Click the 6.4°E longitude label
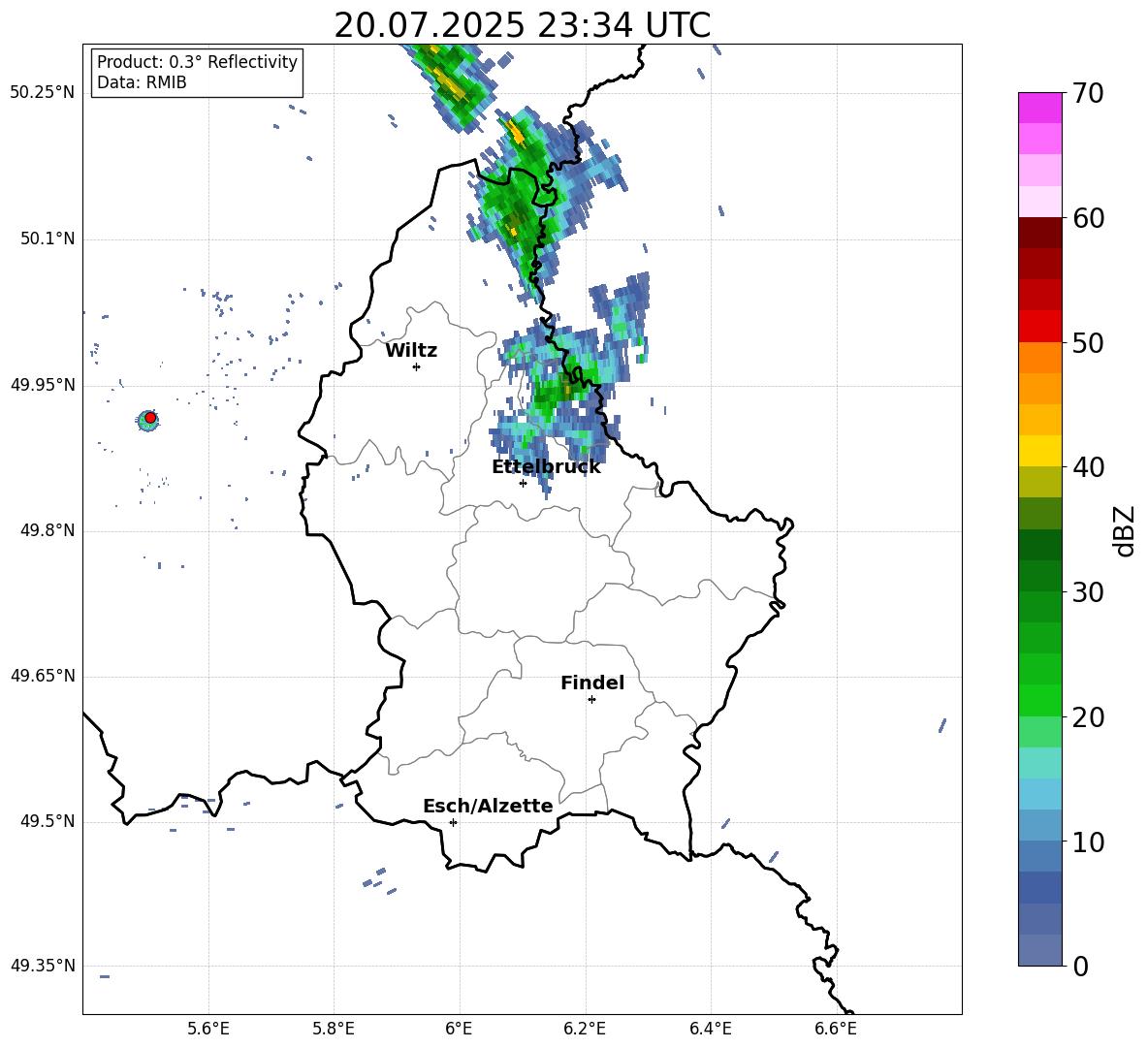The width and height of the screenshot is (1148, 1048). pyautogui.click(x=710, y=1029)
